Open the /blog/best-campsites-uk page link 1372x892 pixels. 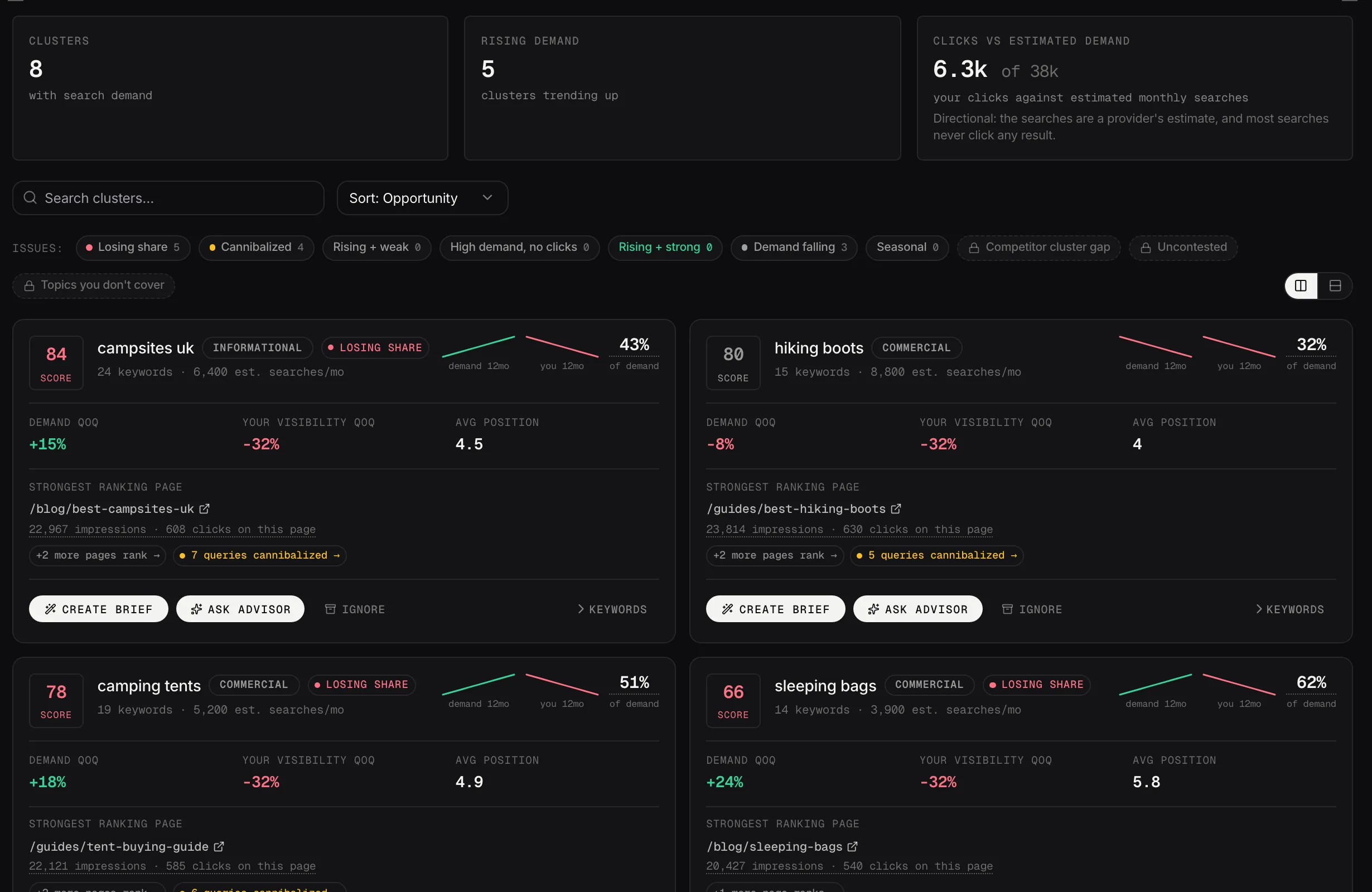(112, 509)
